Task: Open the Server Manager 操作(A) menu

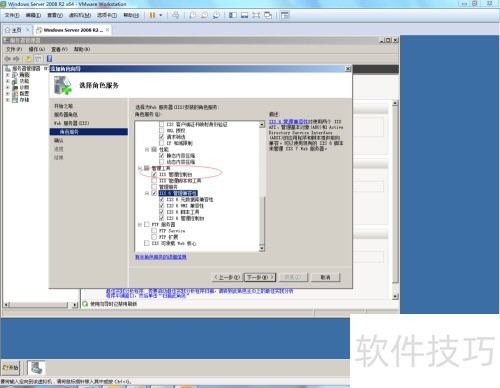Action: tap(36, 49)
